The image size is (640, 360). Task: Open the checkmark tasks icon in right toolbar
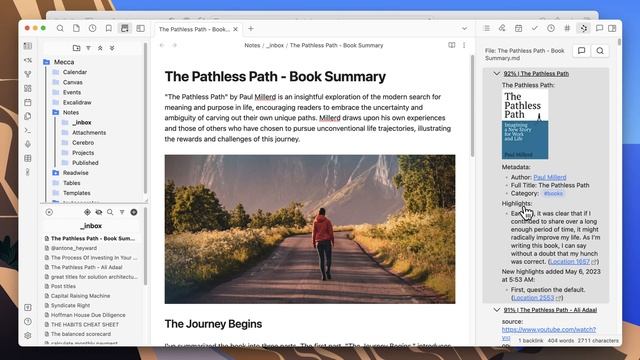pos(535,28)
